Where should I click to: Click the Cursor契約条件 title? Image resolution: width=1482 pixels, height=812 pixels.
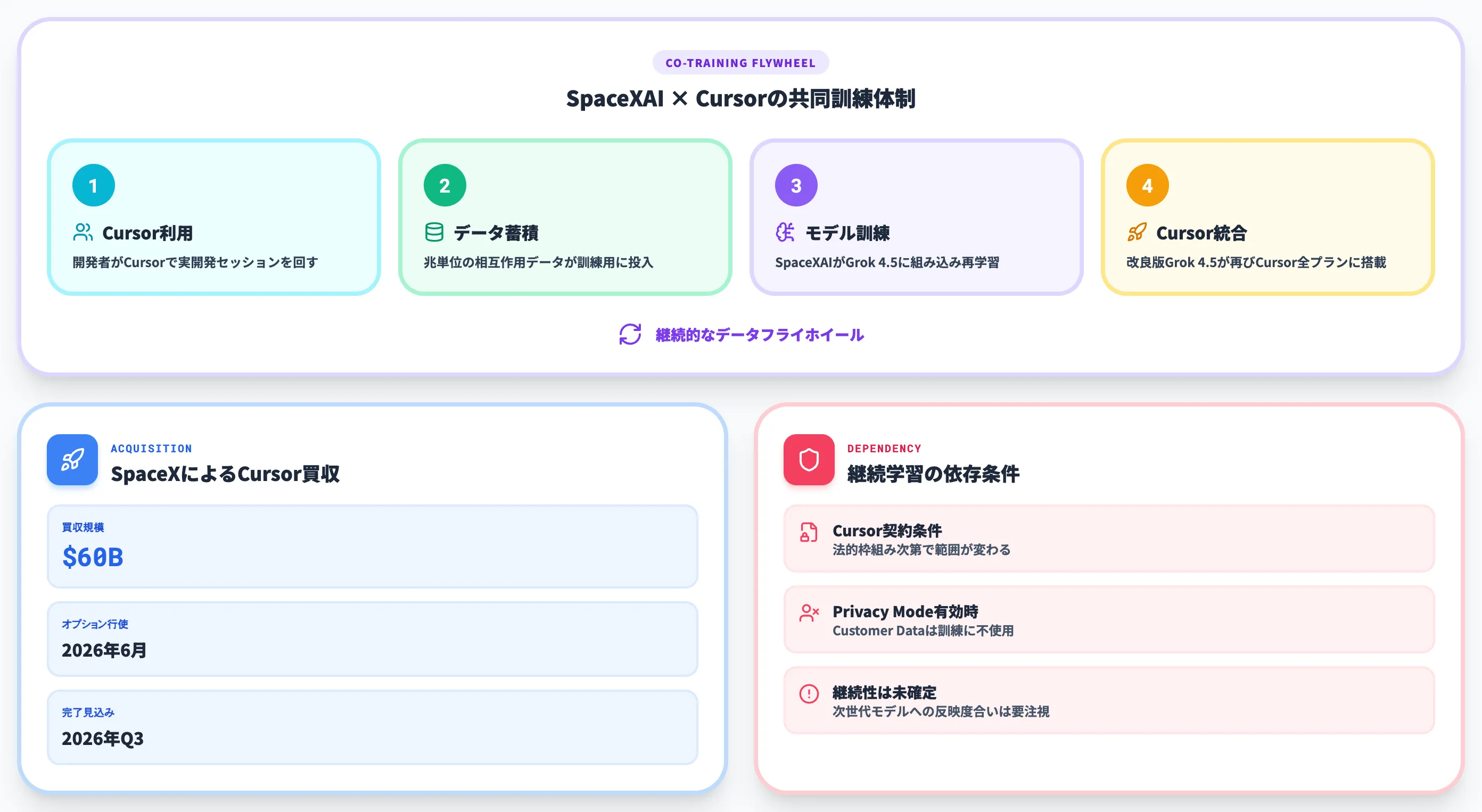pyautogui.click(x=887, y=530)
